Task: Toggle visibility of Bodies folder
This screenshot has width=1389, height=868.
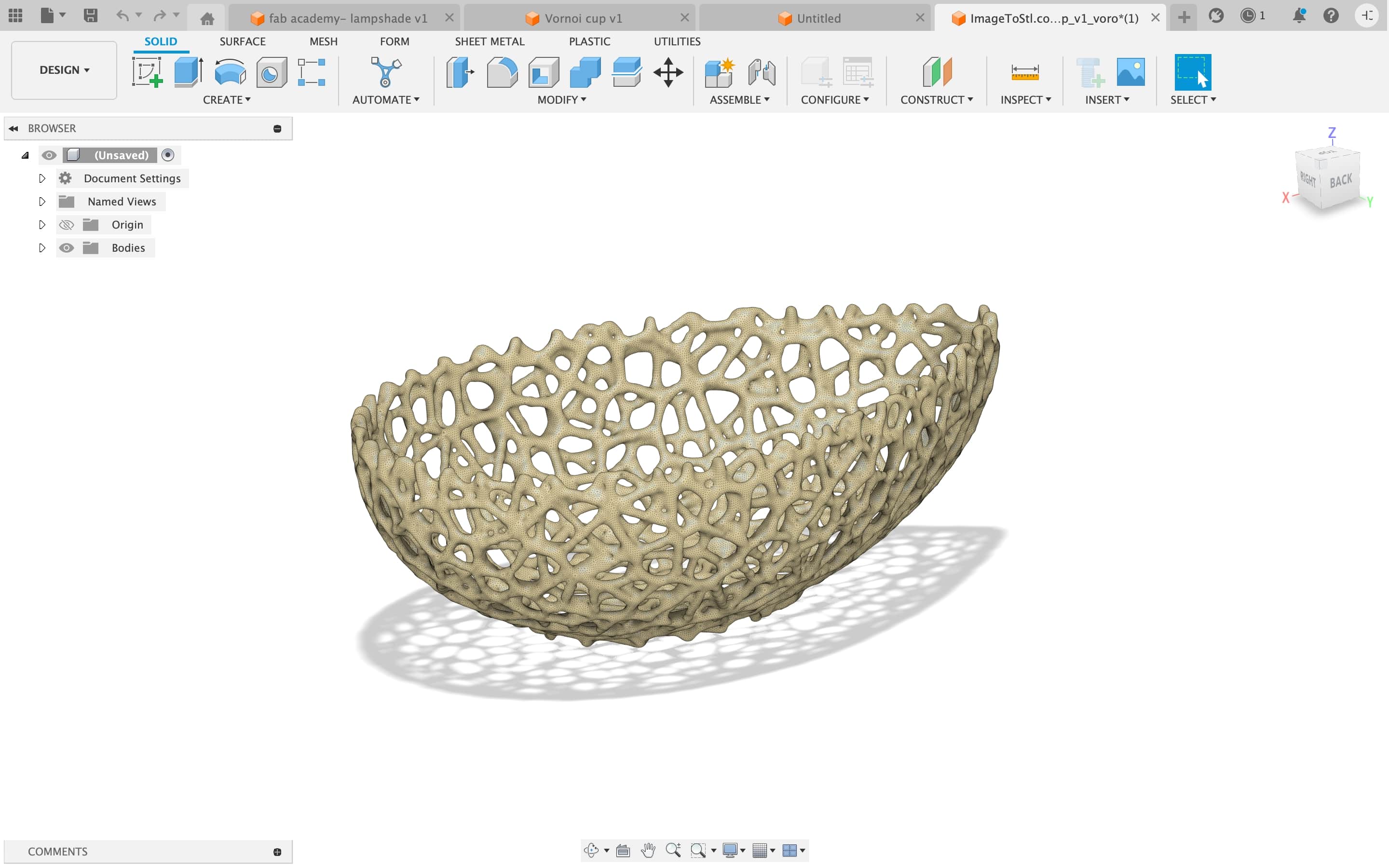Action: pyautogui.click(x=67, y=248)
